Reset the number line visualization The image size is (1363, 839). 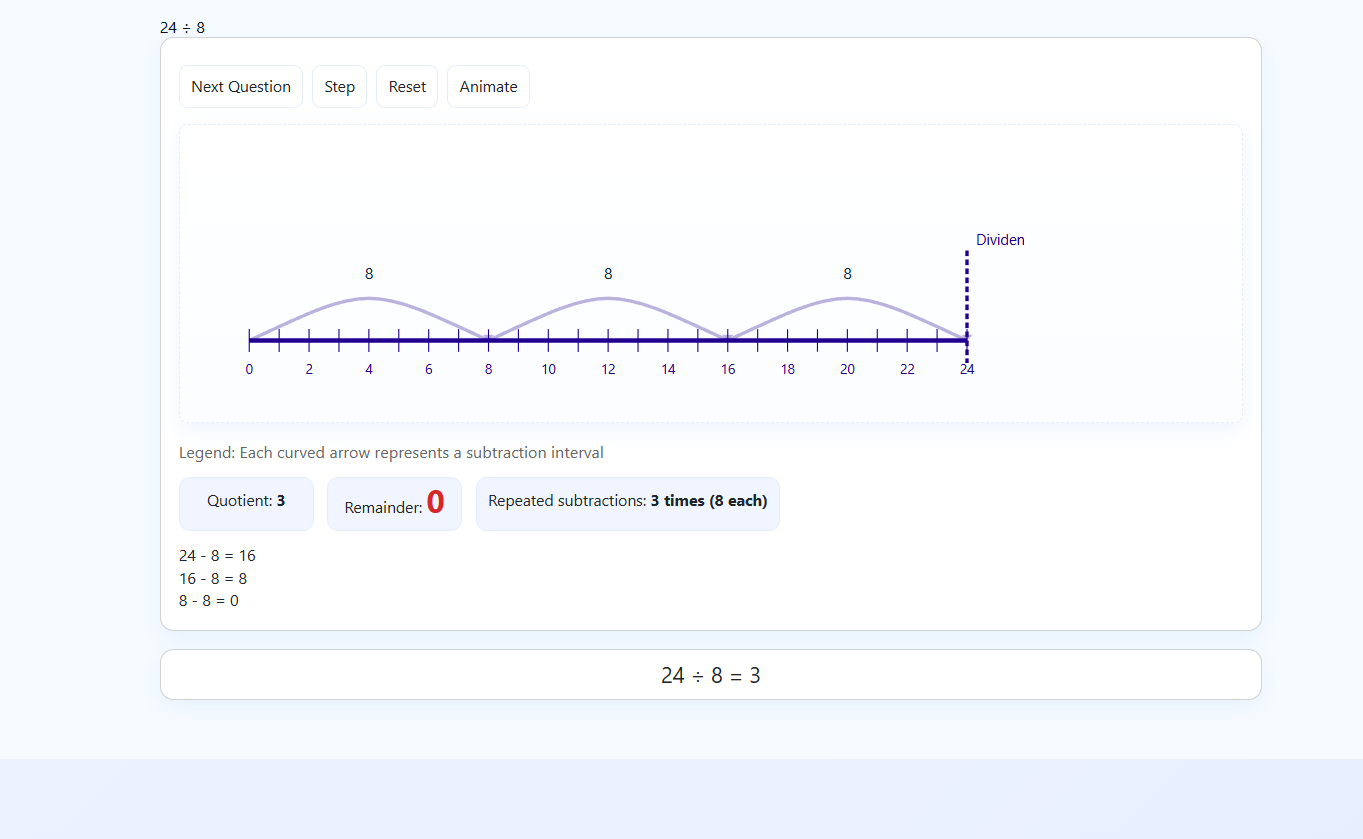[x=407, y=87]
